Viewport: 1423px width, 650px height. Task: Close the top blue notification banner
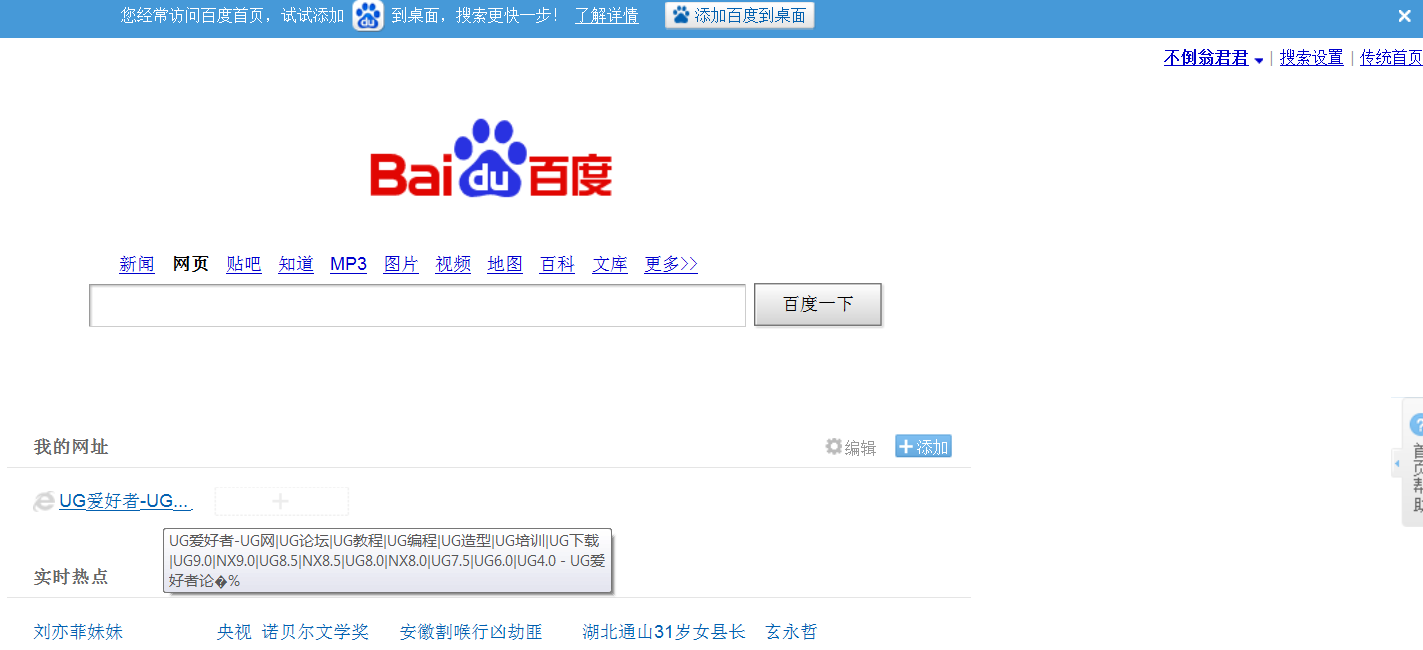coord(1404,15)
